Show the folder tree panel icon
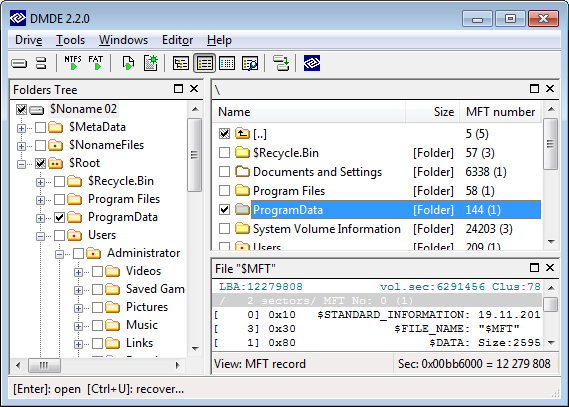The height and width of the screenshot is (407, 569). click(181, 63)
